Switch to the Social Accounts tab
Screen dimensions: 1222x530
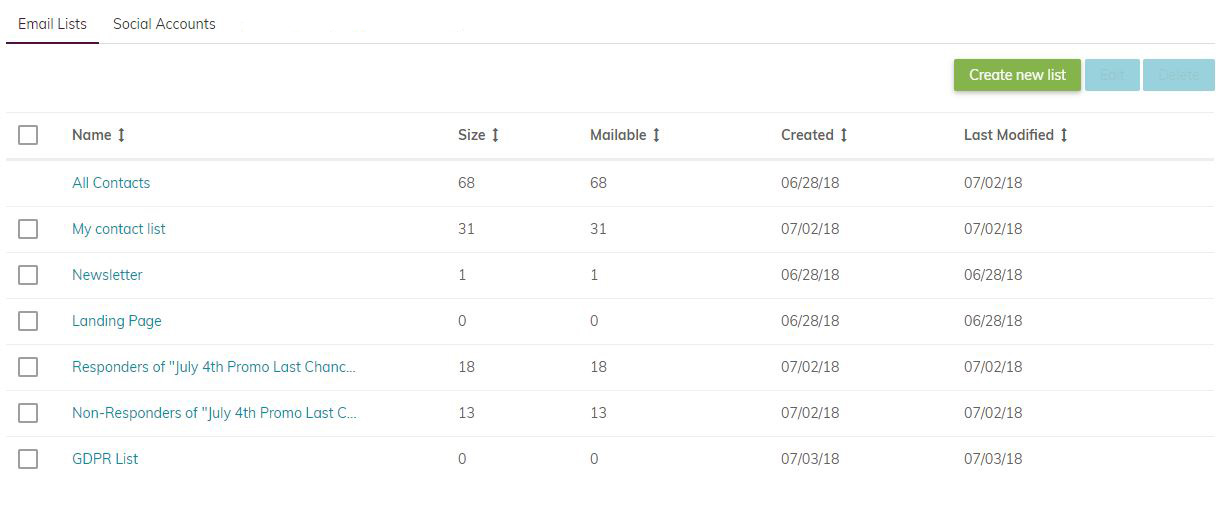tap(164, 24)
